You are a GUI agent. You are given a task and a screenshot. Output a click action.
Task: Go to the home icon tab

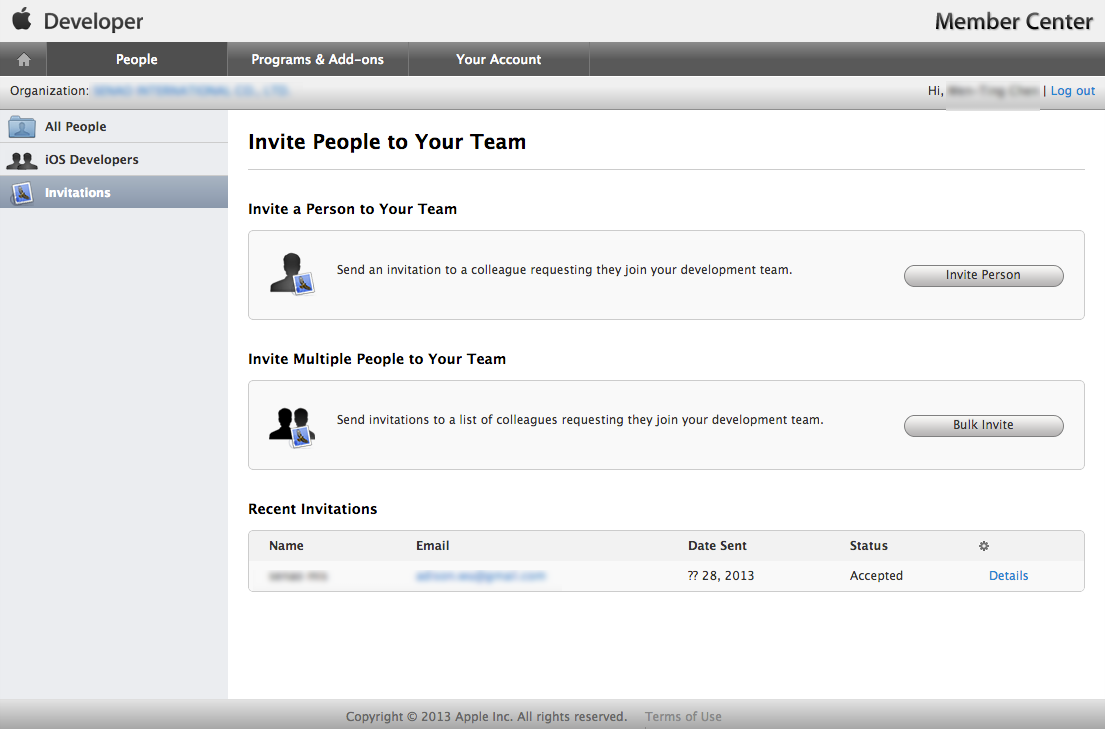23,59
